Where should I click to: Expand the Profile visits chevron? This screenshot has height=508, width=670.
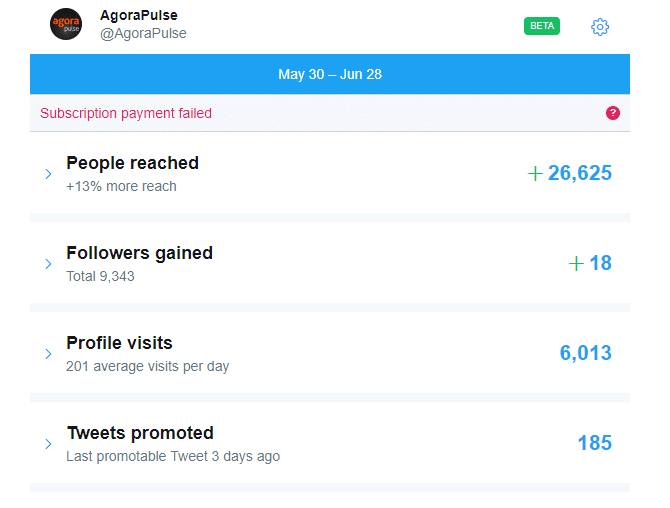48,354
